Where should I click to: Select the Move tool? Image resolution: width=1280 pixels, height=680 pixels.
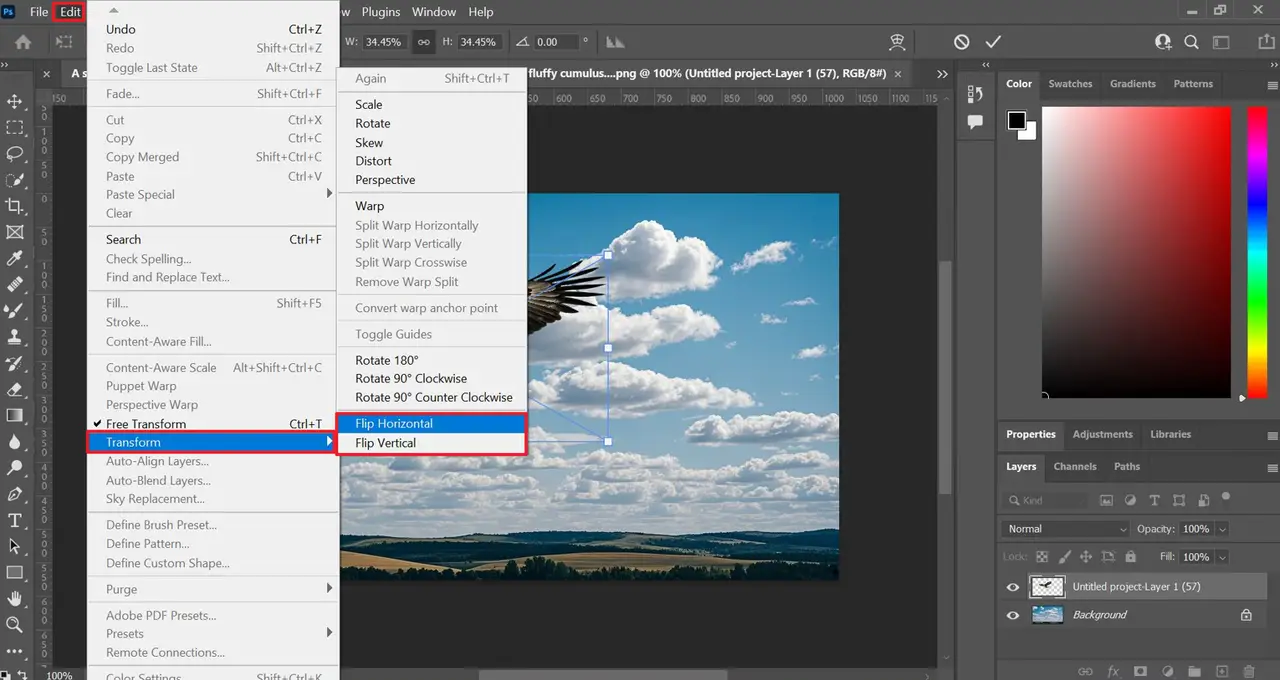click(x=15, y=103)
